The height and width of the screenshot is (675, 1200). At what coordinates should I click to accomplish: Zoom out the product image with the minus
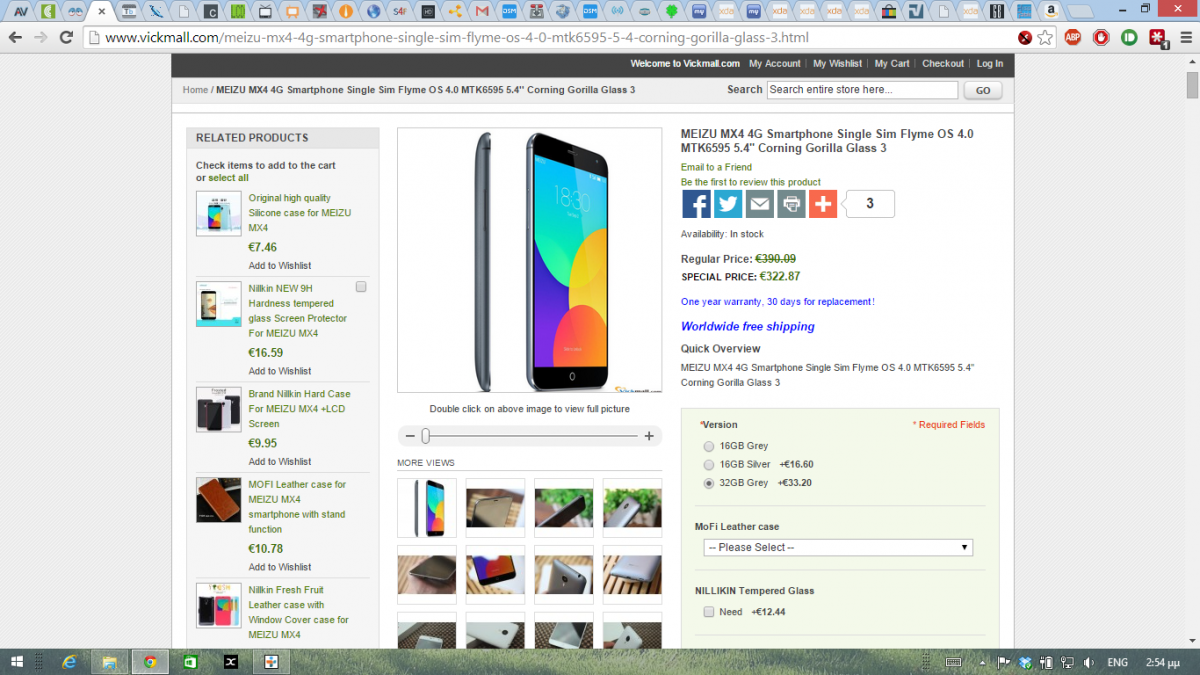pos(410,436)
